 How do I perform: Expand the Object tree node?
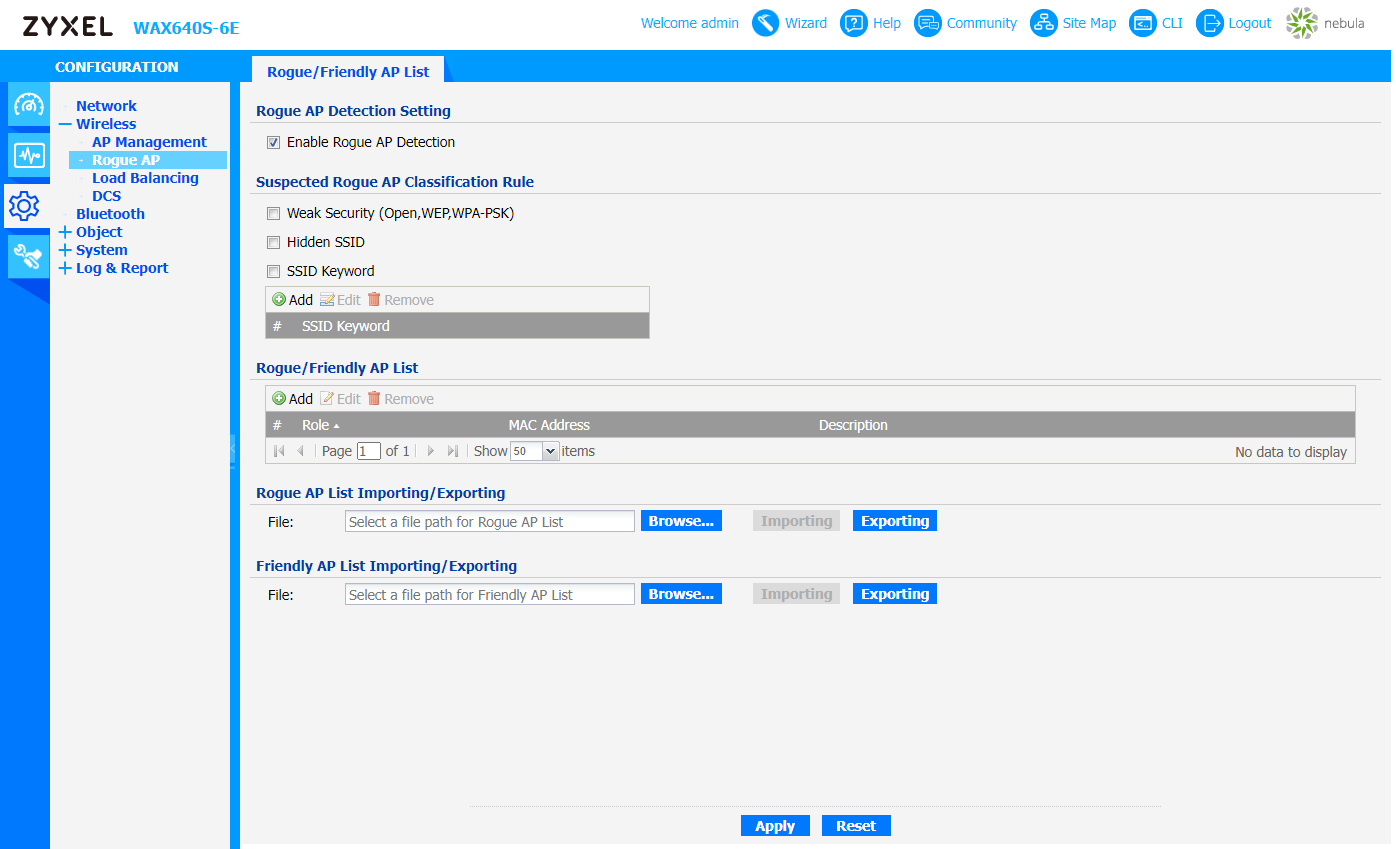pos(65,233)
